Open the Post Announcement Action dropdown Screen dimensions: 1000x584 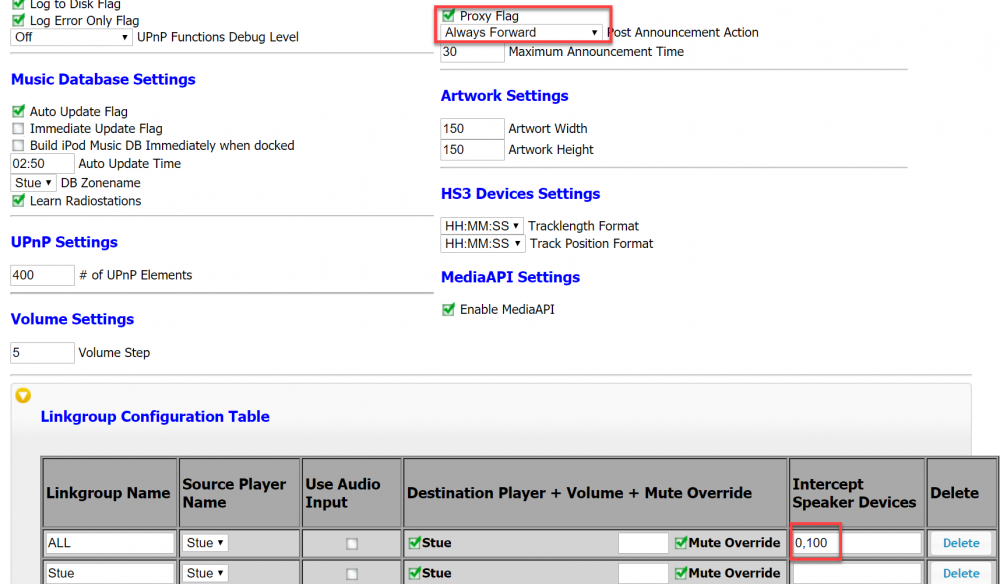tap(521, 33)
